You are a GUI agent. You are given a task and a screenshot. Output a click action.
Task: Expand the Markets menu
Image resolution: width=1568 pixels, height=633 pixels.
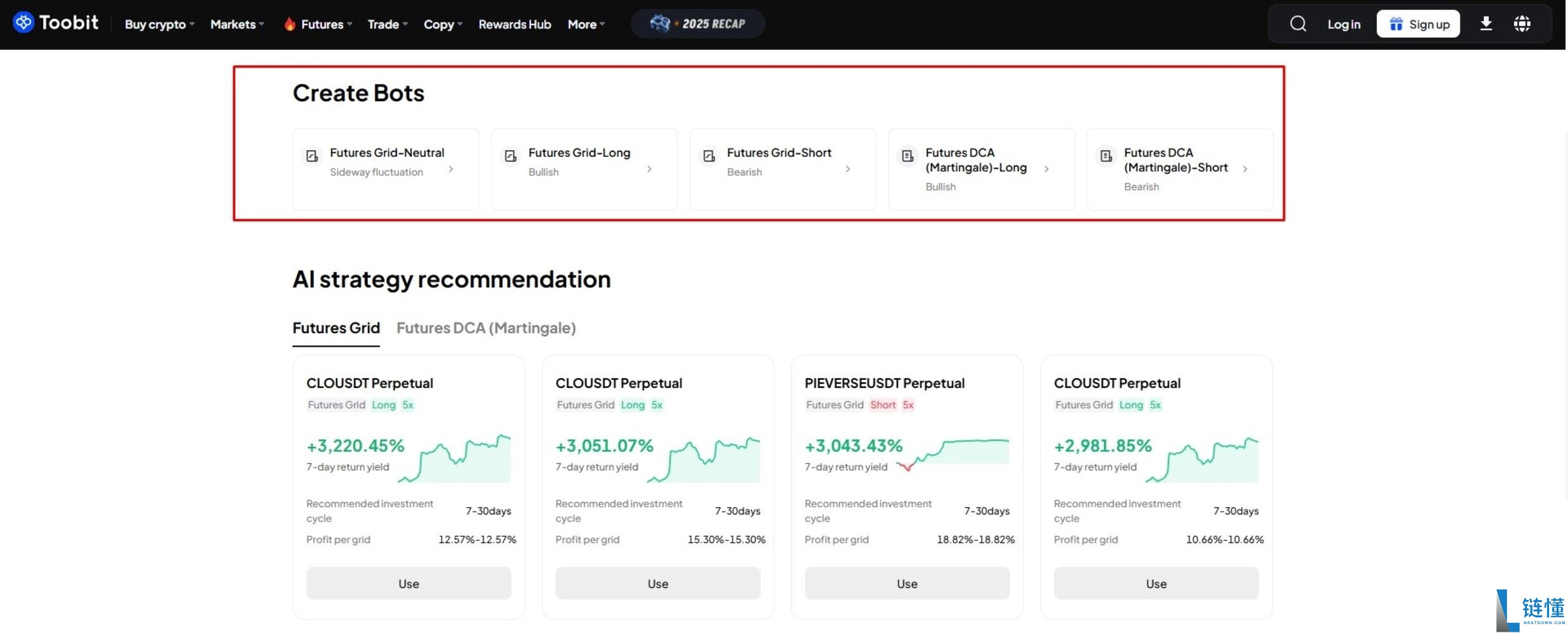[237, 24]
